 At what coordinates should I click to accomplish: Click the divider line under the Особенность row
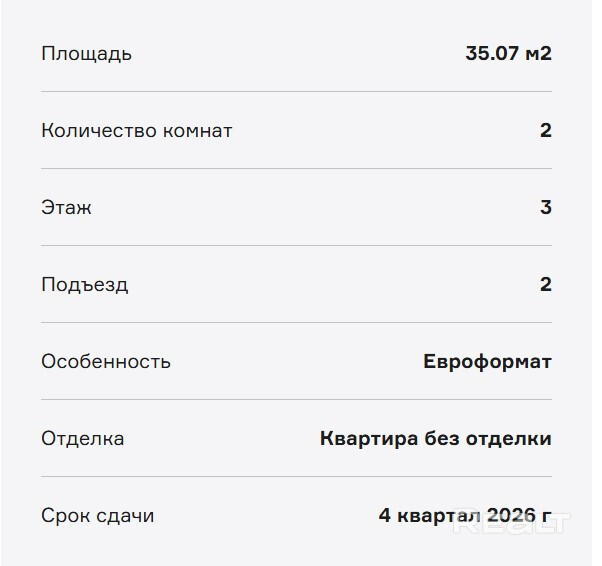296,400
